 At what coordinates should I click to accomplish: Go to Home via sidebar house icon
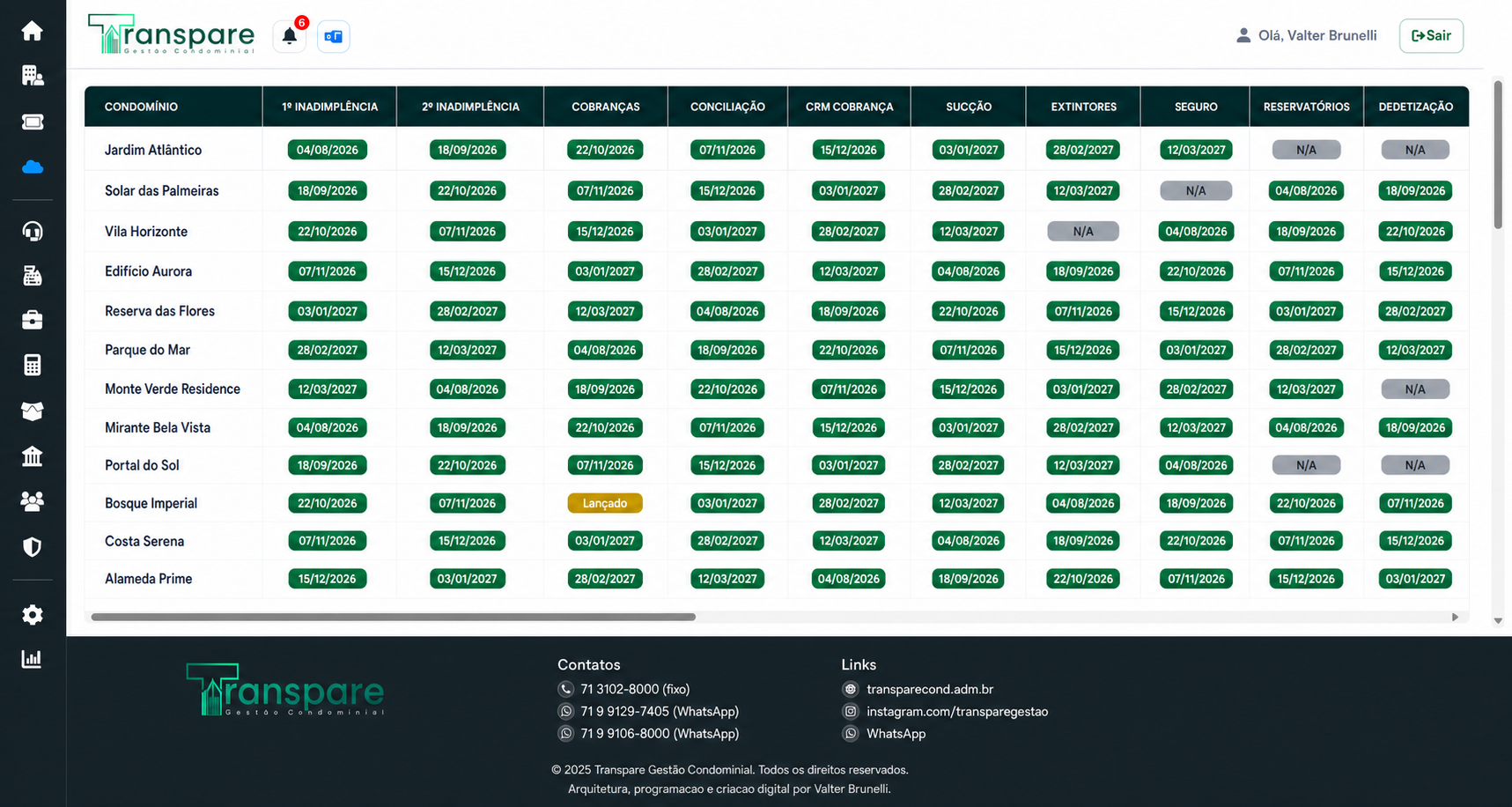pos(33,31)
